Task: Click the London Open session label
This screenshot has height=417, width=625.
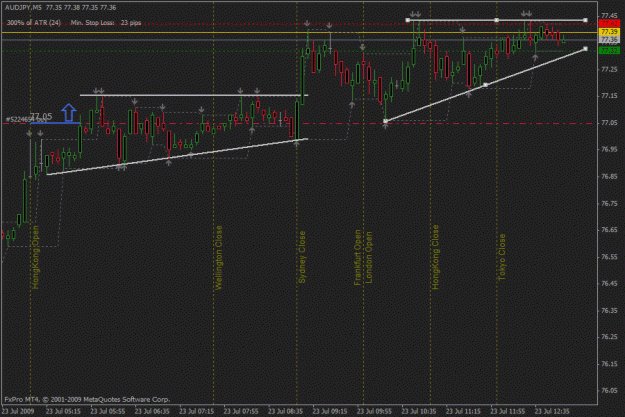Action: pyautogui.click(x=369, y=257)
